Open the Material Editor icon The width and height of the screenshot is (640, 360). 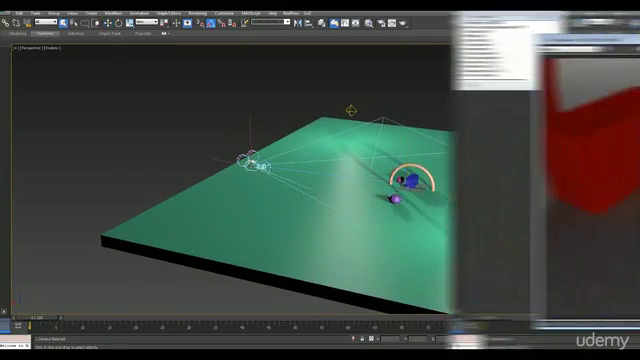pos(369,23)
